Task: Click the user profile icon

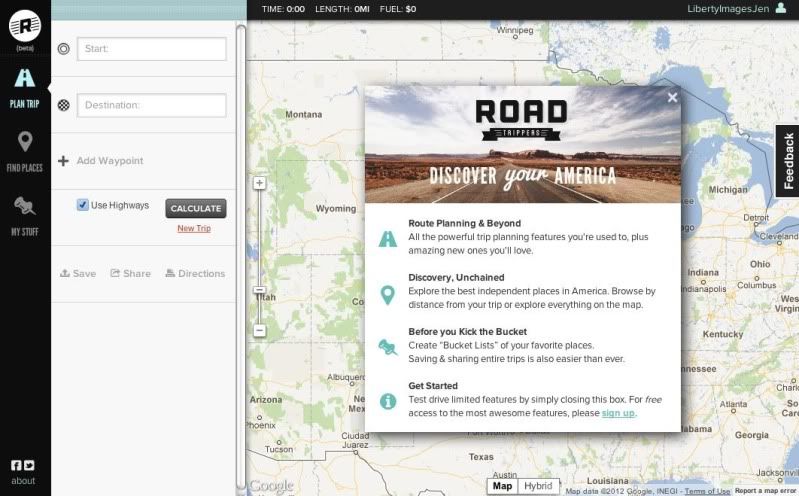Action: click(x=781, y=8)
